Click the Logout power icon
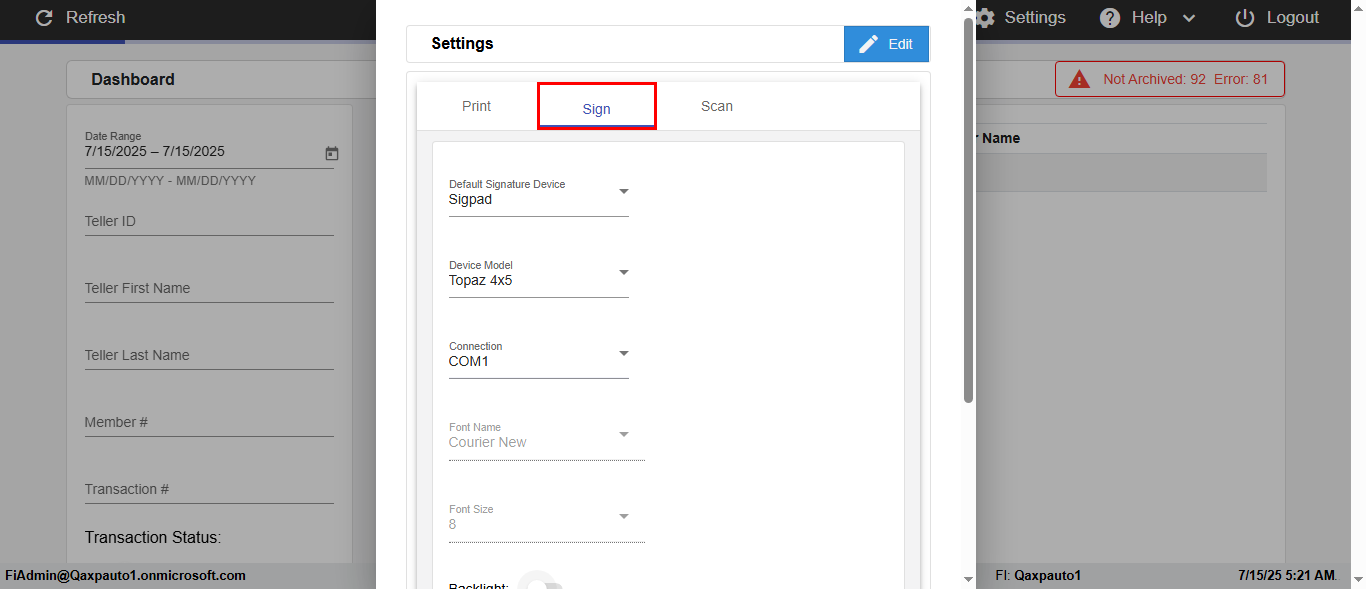This screenshot has height=589, width=1366. pos(1245,18)
